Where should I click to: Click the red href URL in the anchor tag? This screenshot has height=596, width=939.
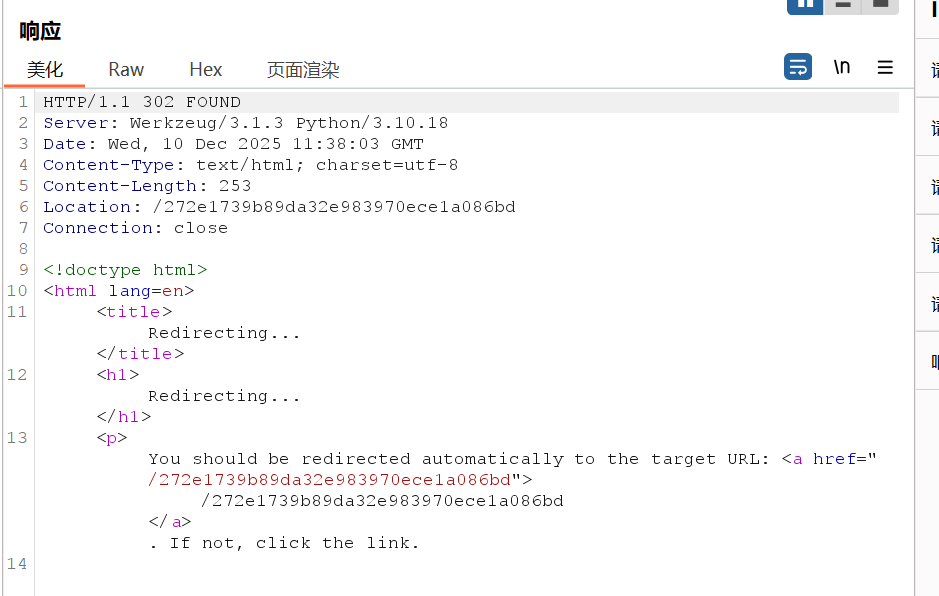[330, 480]
